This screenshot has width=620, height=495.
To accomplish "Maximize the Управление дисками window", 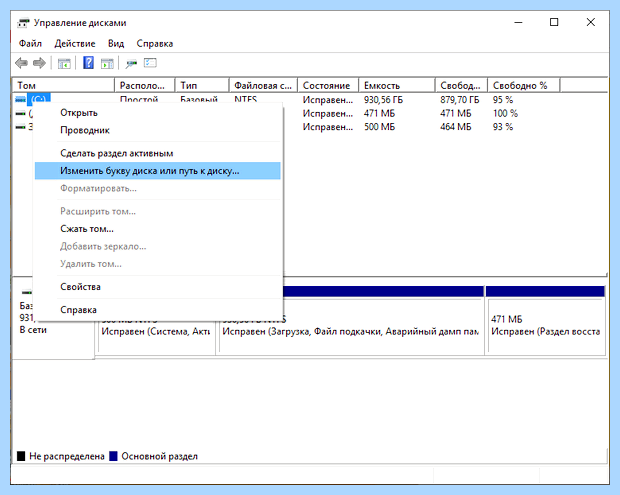I will [x=554, y=22].
